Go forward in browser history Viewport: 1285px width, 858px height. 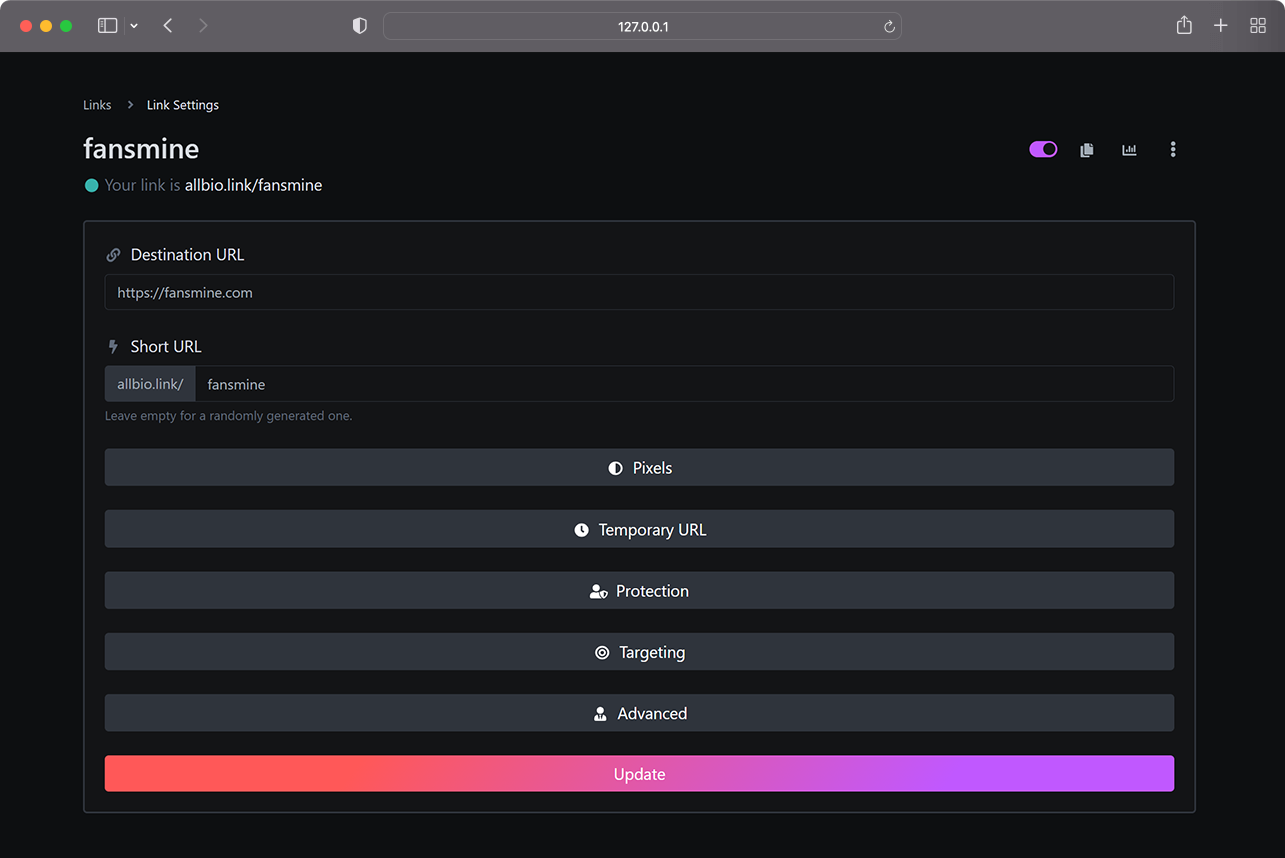click(x=203, y=26)
